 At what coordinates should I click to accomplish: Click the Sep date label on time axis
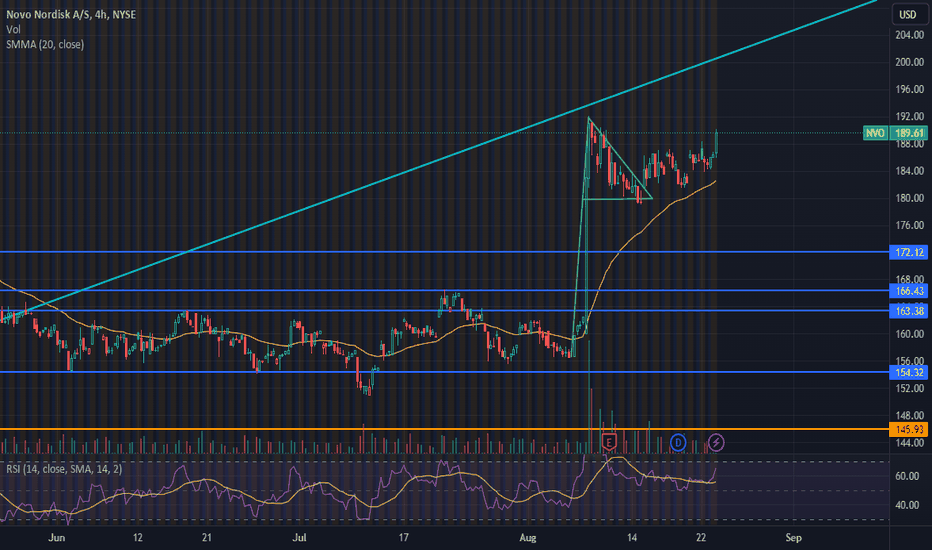click(x=794, y=538)
